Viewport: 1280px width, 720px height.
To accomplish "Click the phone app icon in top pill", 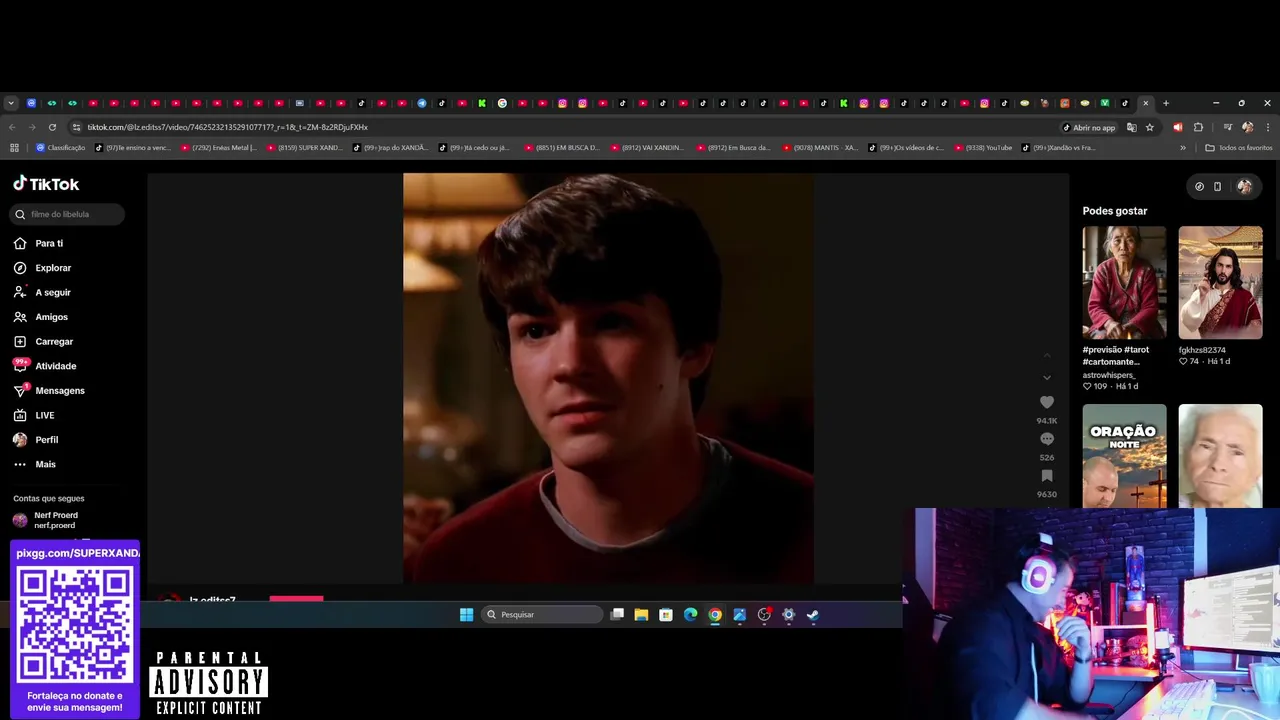I will pos(1217,186).
